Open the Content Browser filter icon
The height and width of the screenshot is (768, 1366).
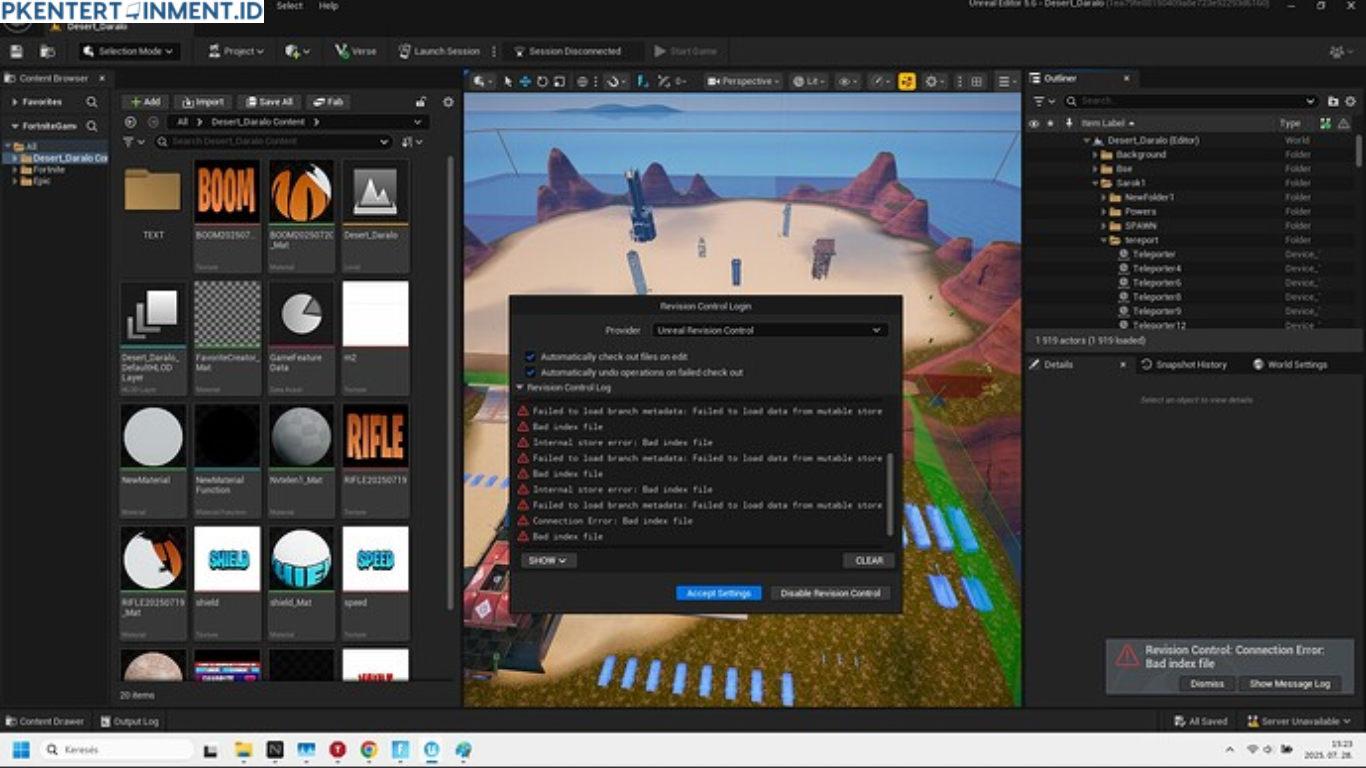tap(127, 141)
